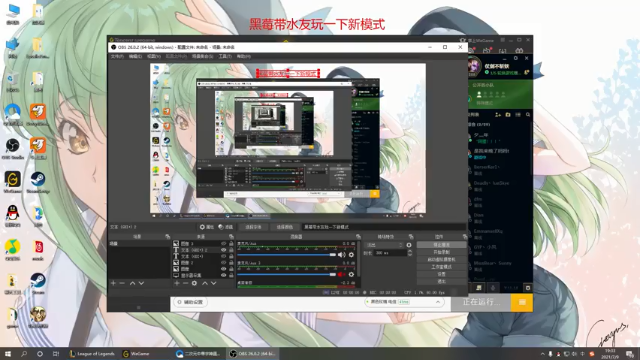Screen dimensions: 640x360
Task: Mute the first mixer channel speaker icon
Action: 342,255
